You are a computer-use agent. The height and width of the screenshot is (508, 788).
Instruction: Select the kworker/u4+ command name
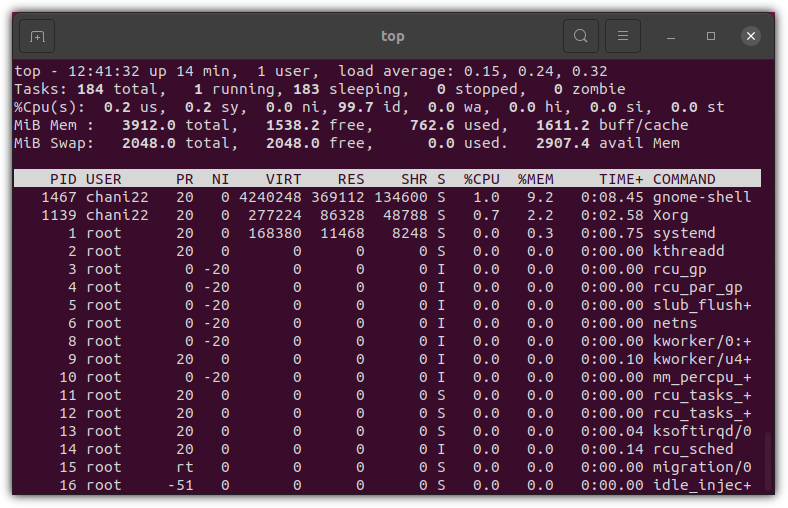point(702,359)
